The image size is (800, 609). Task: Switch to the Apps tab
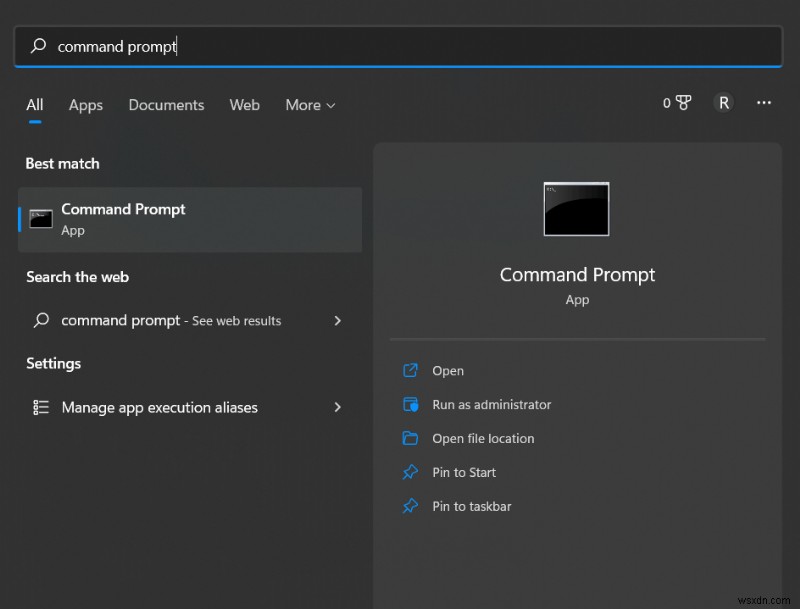pos(86,105)
